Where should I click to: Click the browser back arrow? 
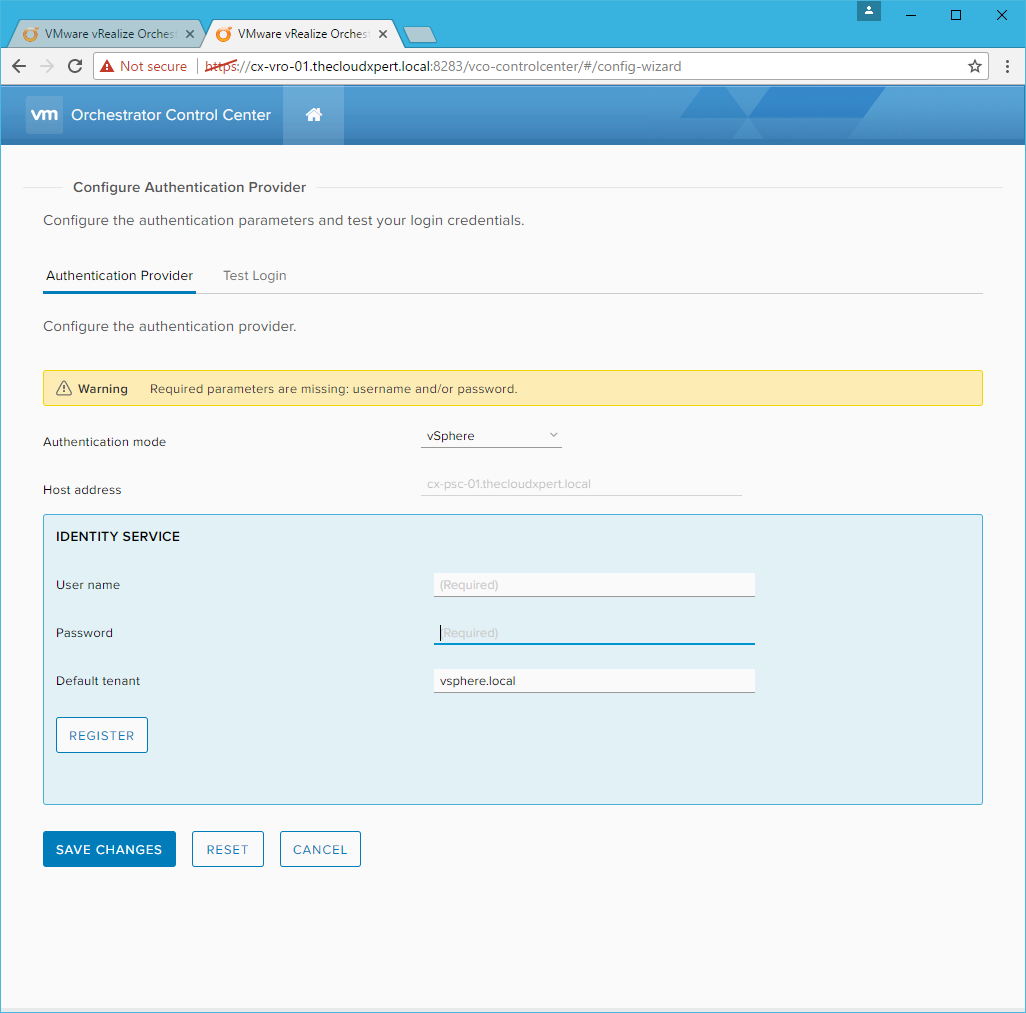click(x=19, y=66)
